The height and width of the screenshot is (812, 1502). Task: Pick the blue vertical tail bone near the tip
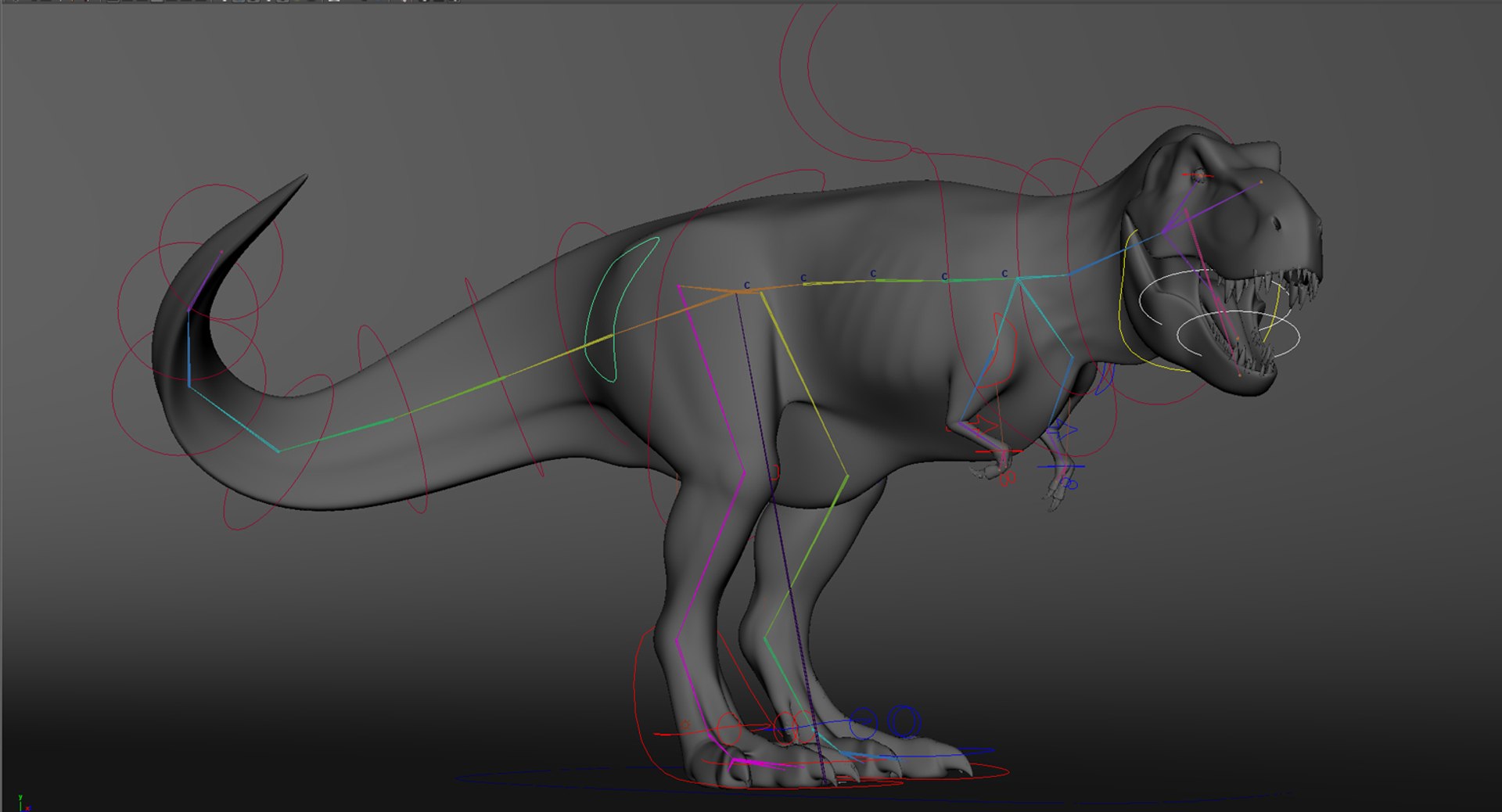[x=189, y=348]
